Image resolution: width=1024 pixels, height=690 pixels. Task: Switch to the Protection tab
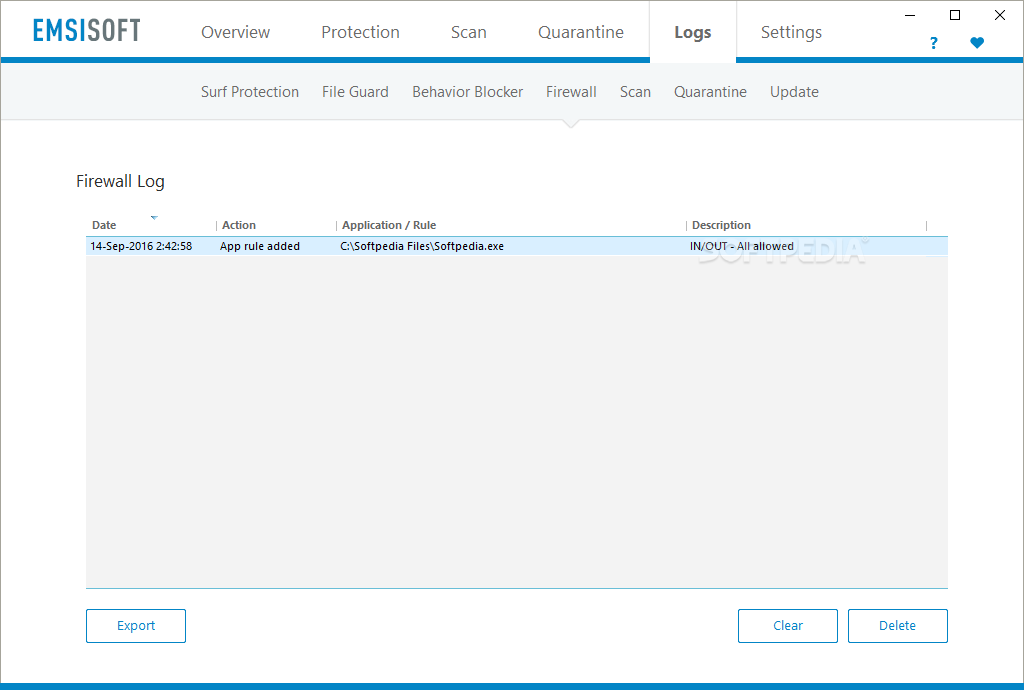(x=360, y=32)
